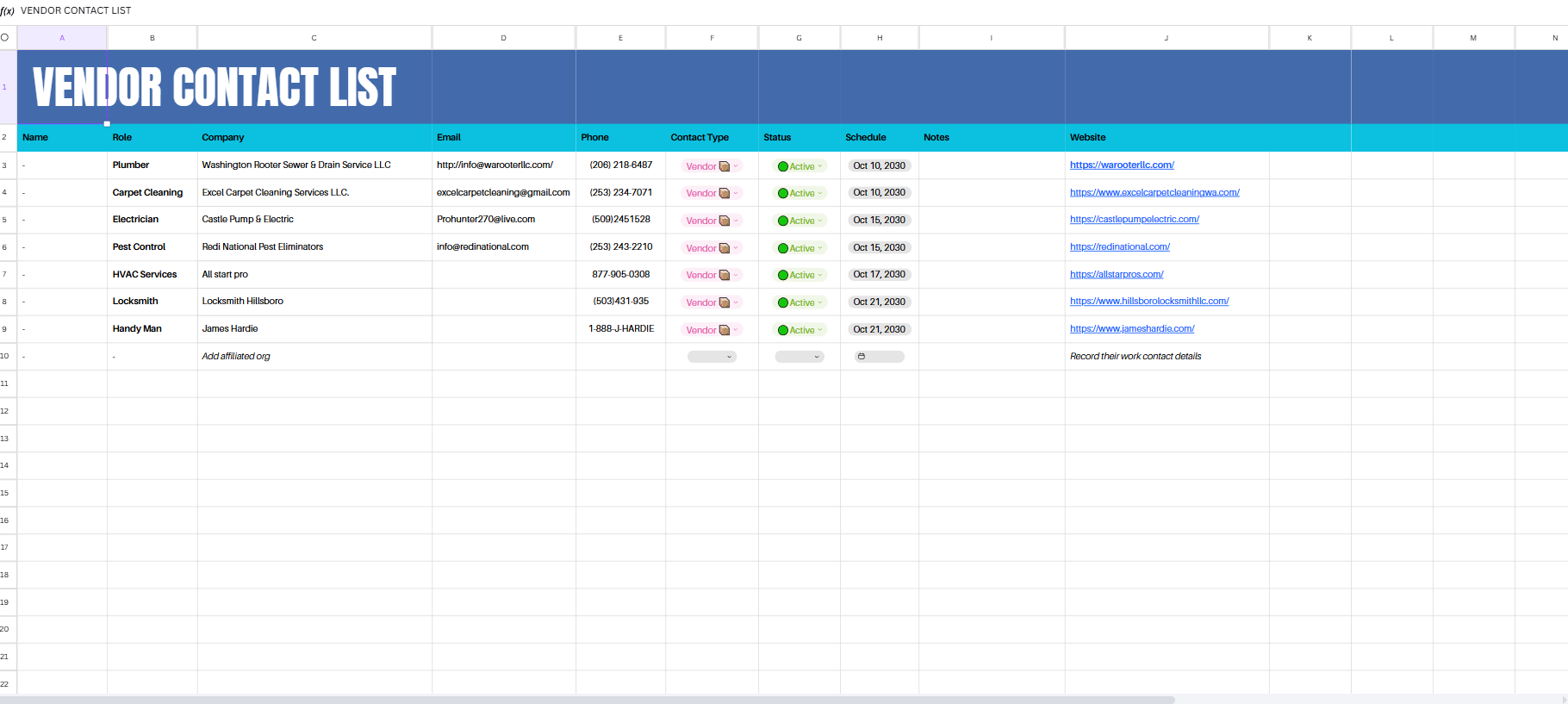Select column J header

[x=1167, y=38]
